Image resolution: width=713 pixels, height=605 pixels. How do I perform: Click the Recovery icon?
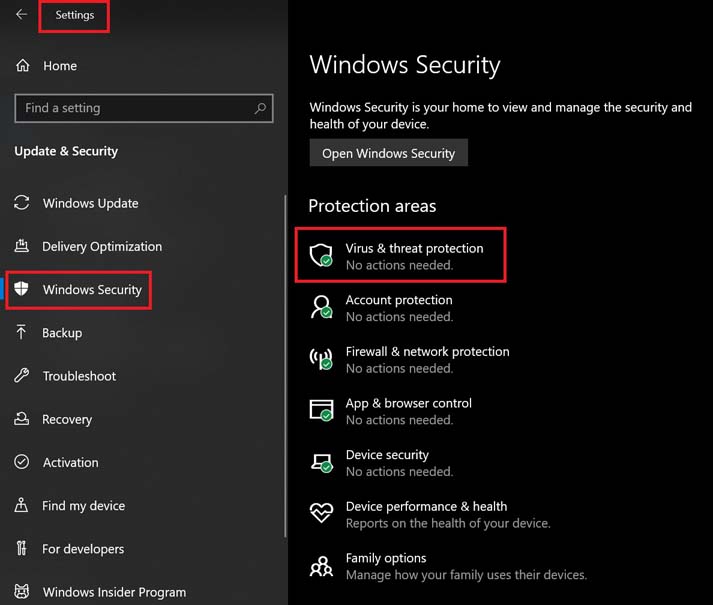21,418
